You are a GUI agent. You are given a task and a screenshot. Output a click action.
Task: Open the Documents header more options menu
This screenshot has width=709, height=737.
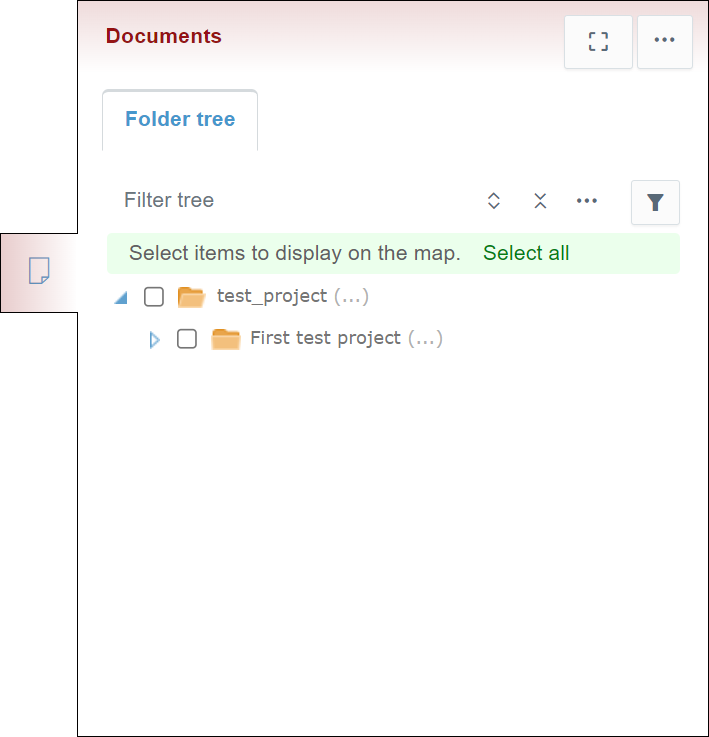click(665, 41)
